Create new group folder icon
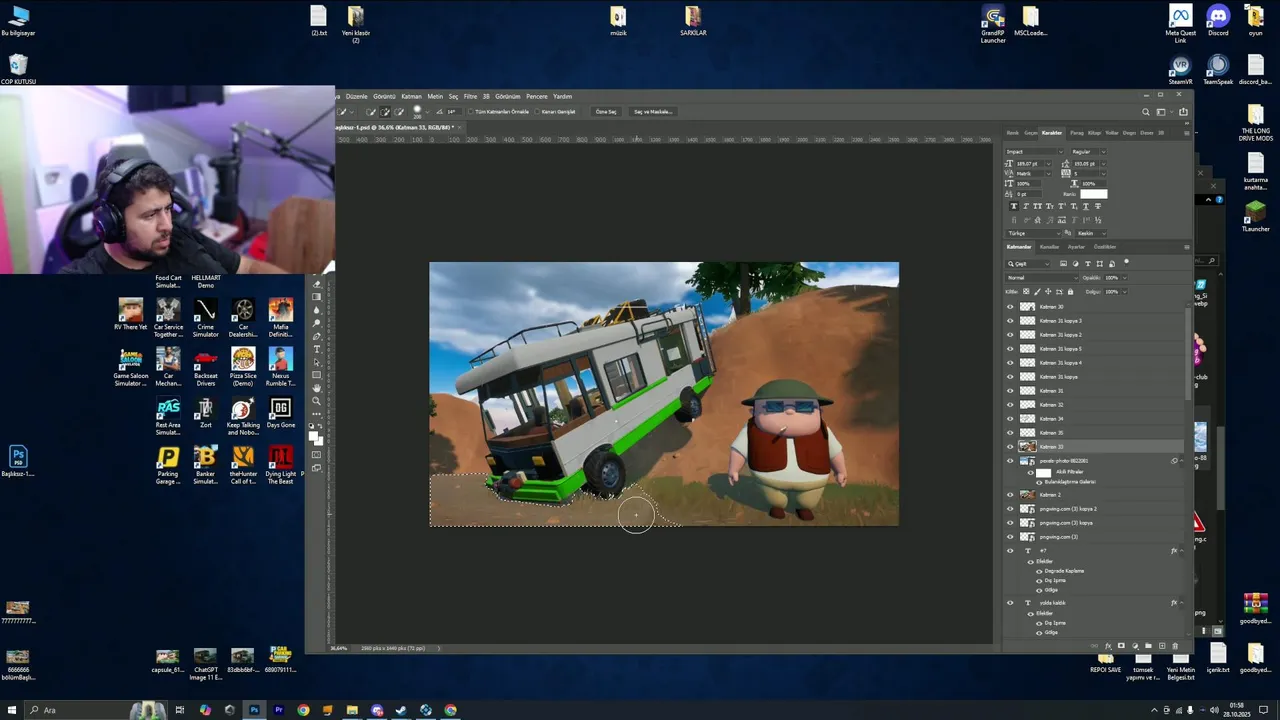The height and width of the screenshot is (720, 1280). pos(1148,645)
